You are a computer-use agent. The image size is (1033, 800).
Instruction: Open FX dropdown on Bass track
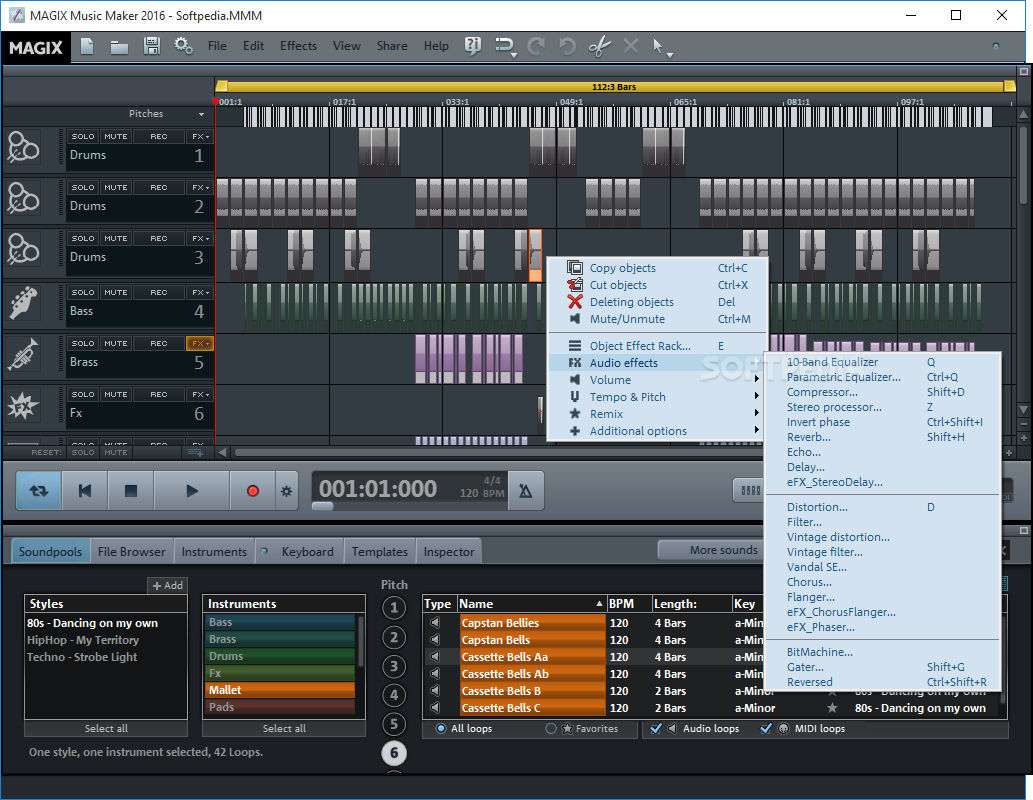[x=200, y=292]
